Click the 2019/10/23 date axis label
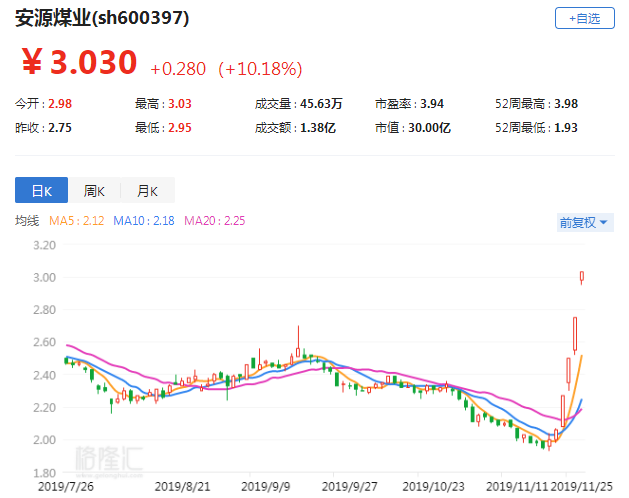The image size is (629, 498). (433, 487)
